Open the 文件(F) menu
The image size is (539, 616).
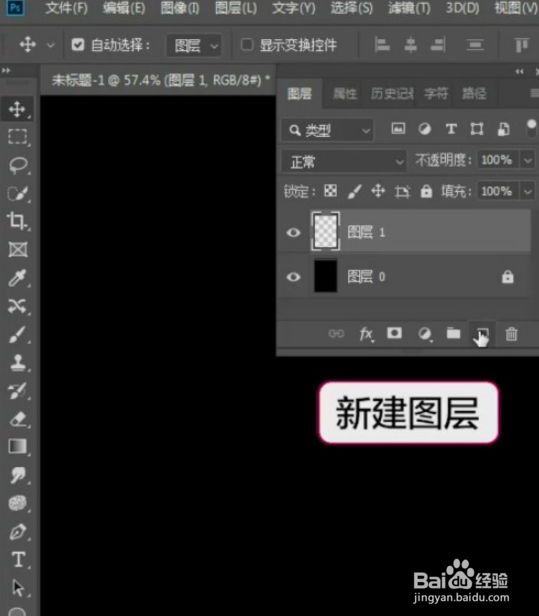[66, 8]
